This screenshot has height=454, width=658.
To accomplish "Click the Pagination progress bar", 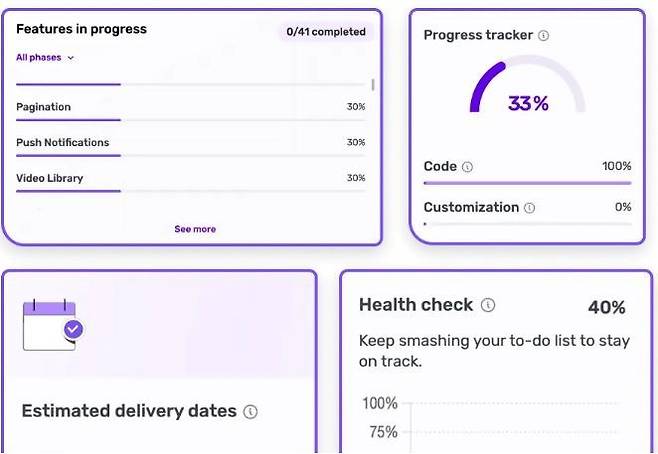I will tap(190, 120).
